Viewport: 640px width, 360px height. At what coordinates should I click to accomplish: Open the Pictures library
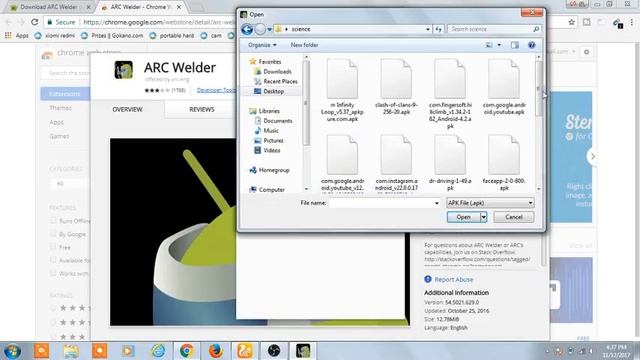click(269, 140)
